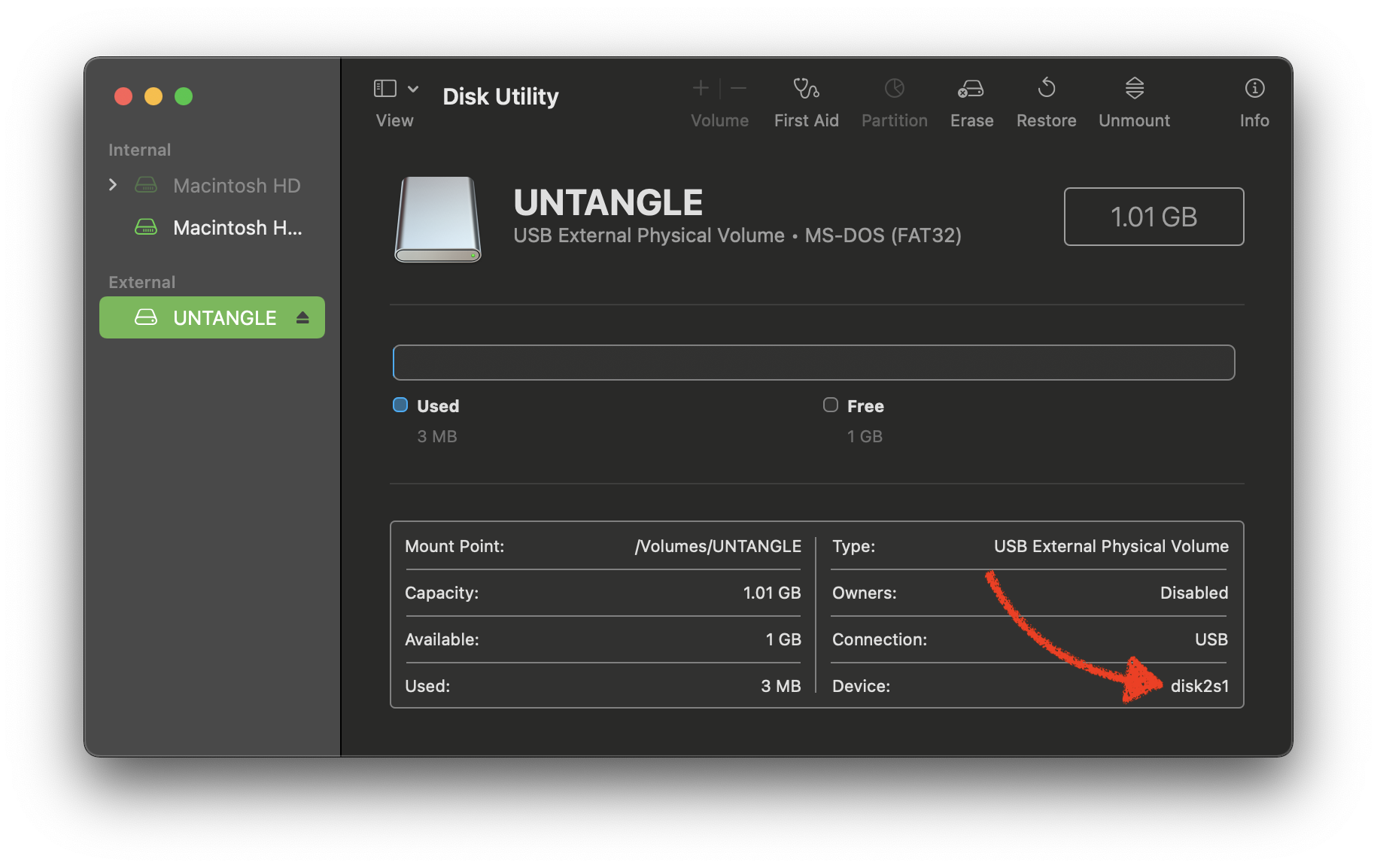Click the Restore arrow icon

1046,88
